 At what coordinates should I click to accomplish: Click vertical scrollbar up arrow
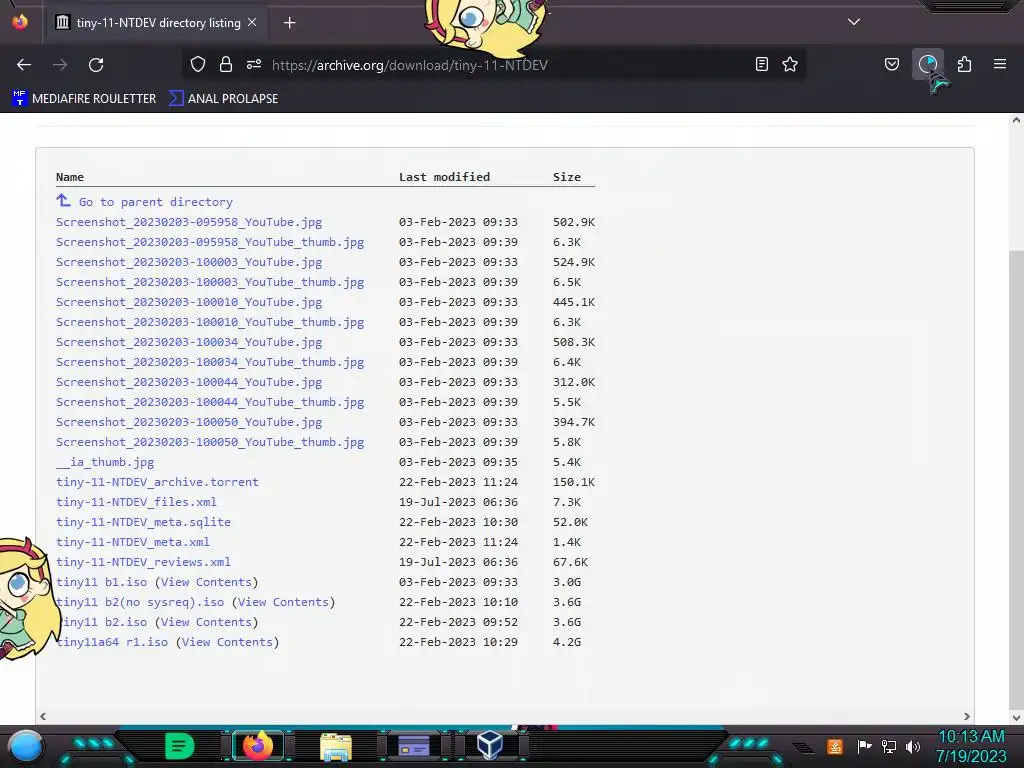tap(1016, 120)
